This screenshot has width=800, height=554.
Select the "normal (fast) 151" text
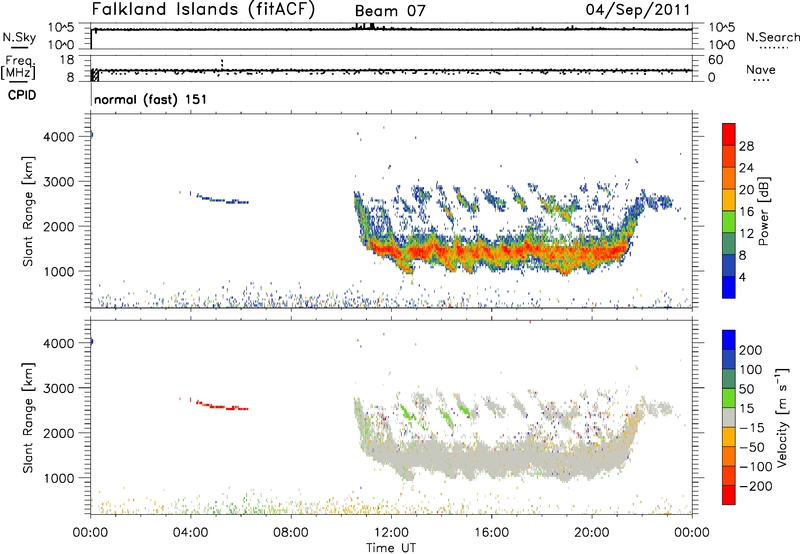tap(151, 99)
